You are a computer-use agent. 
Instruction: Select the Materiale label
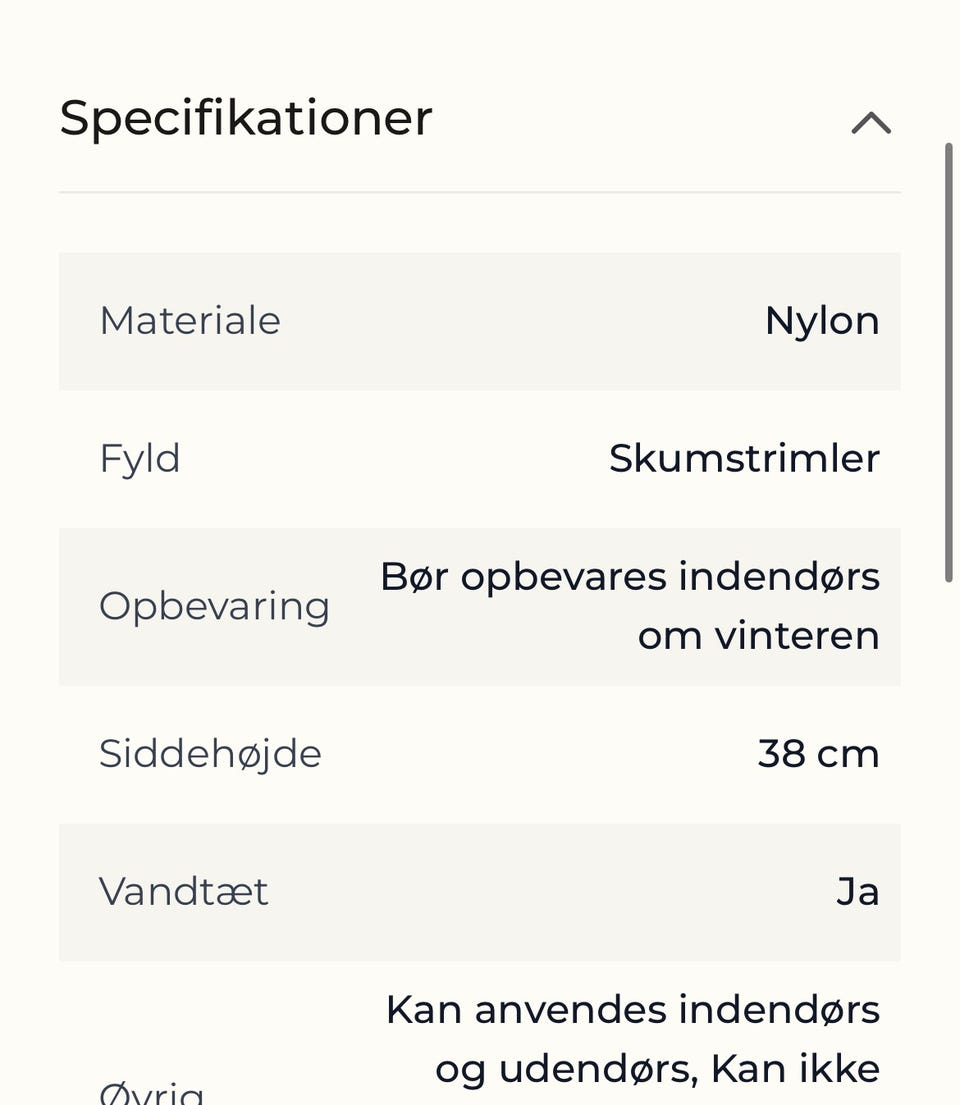point(190,321)
